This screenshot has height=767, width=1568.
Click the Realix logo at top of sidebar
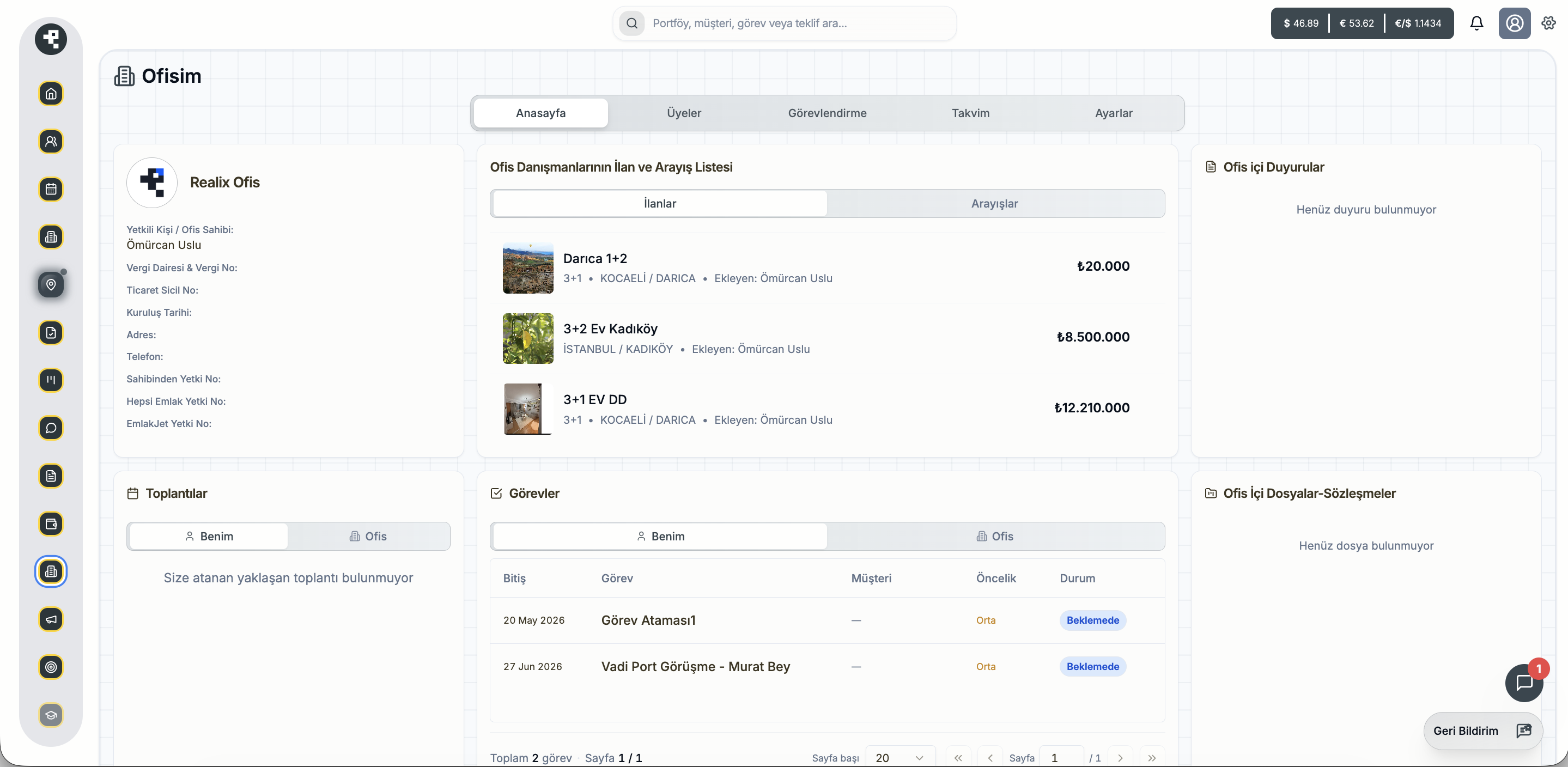click(51, 40)
